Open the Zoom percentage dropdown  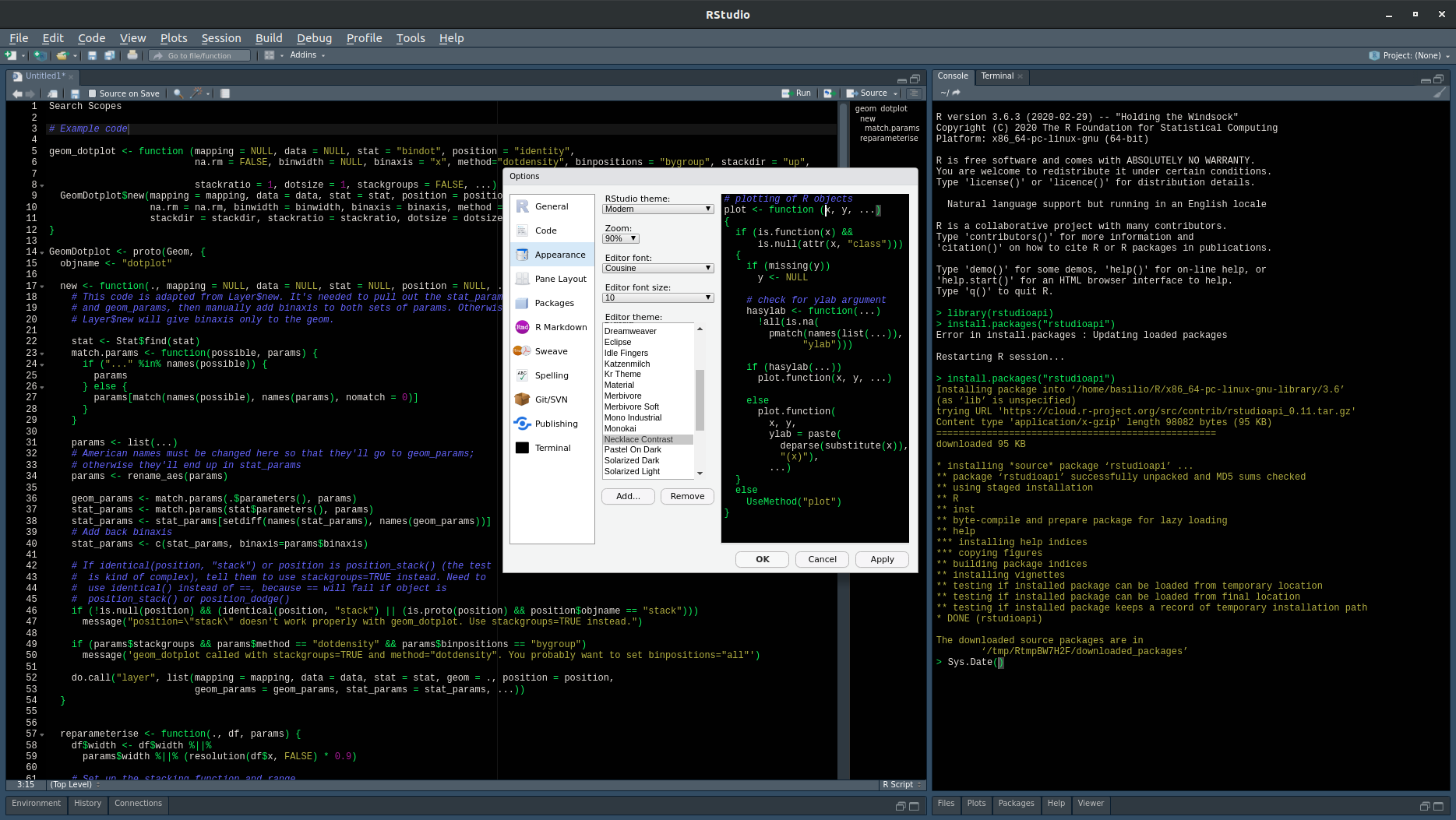tap(621, 238)
